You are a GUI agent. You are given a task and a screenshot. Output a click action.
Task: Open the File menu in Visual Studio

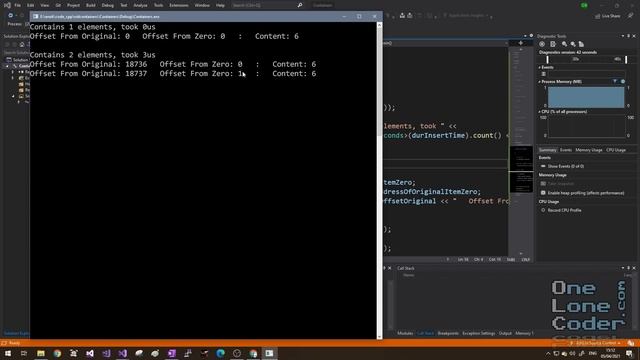coord(18,5)
